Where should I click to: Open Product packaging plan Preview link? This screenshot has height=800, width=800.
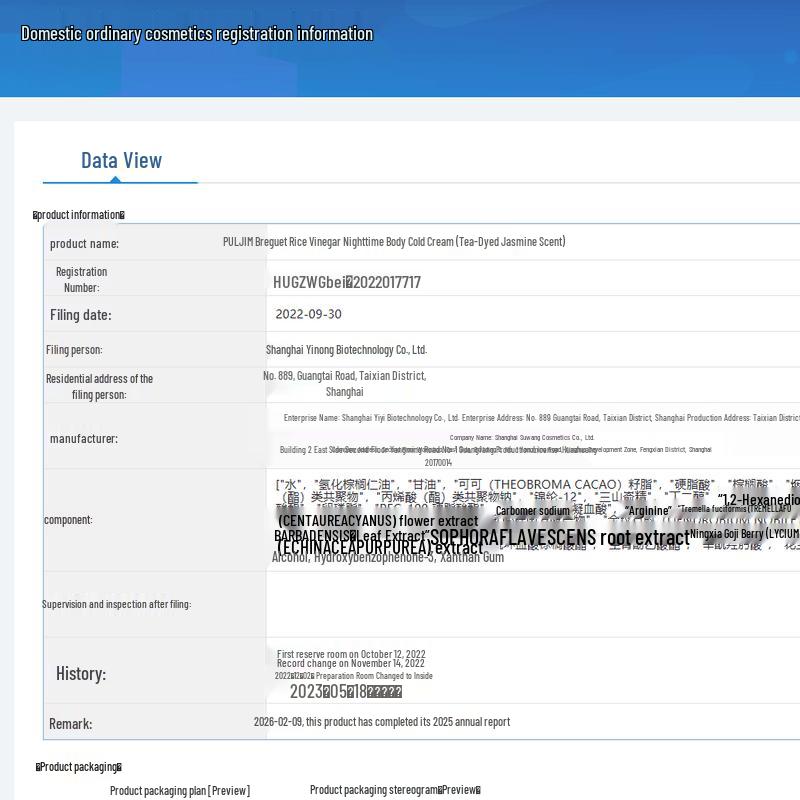point(180,790)
